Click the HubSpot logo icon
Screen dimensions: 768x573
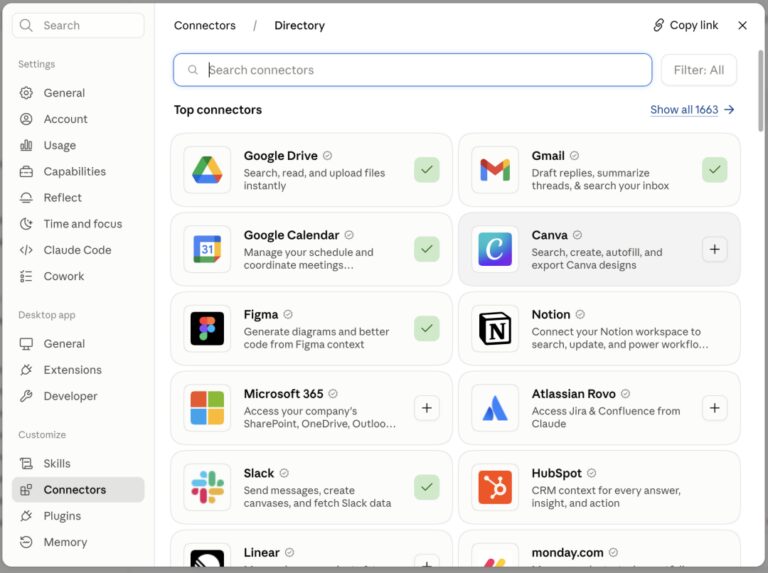coord(495,487)
